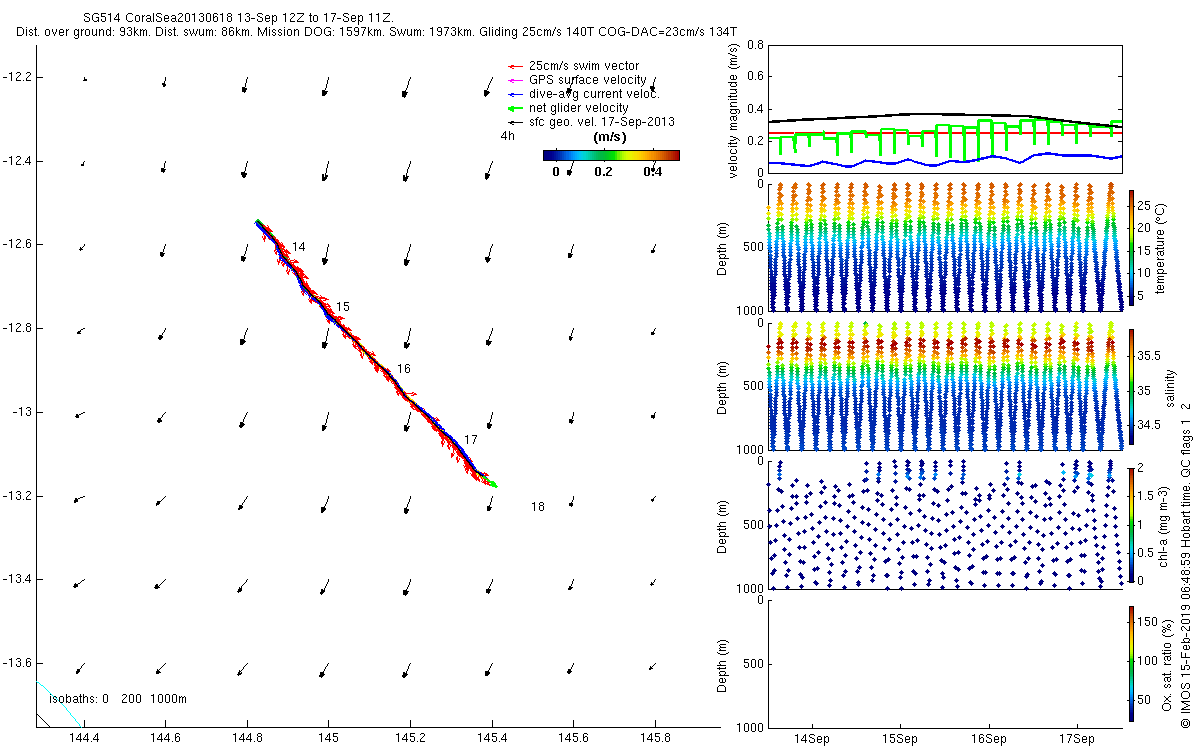Click the 0.6 tick on the velocity magnitude axis
The height and width of the screenshot is (750, 1200).
click(755, 76)
